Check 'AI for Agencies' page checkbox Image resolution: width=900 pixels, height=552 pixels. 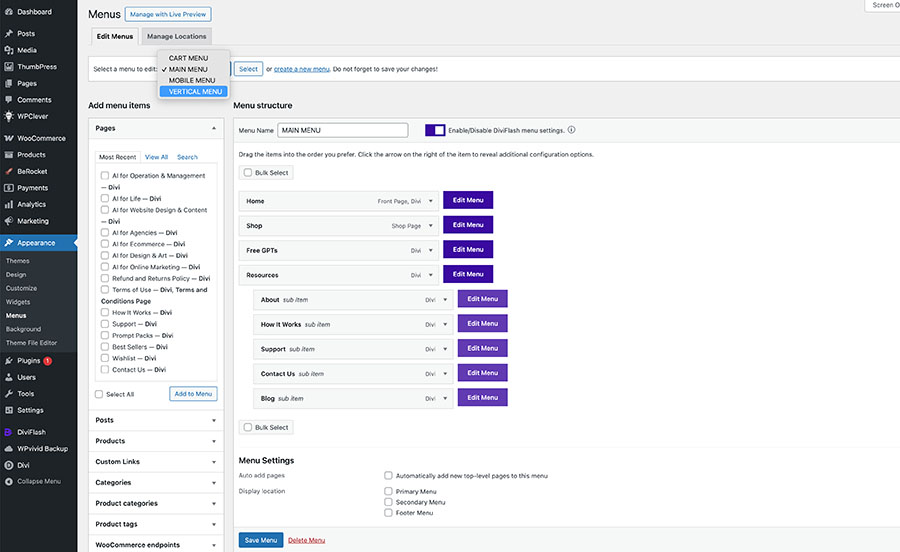105,233
